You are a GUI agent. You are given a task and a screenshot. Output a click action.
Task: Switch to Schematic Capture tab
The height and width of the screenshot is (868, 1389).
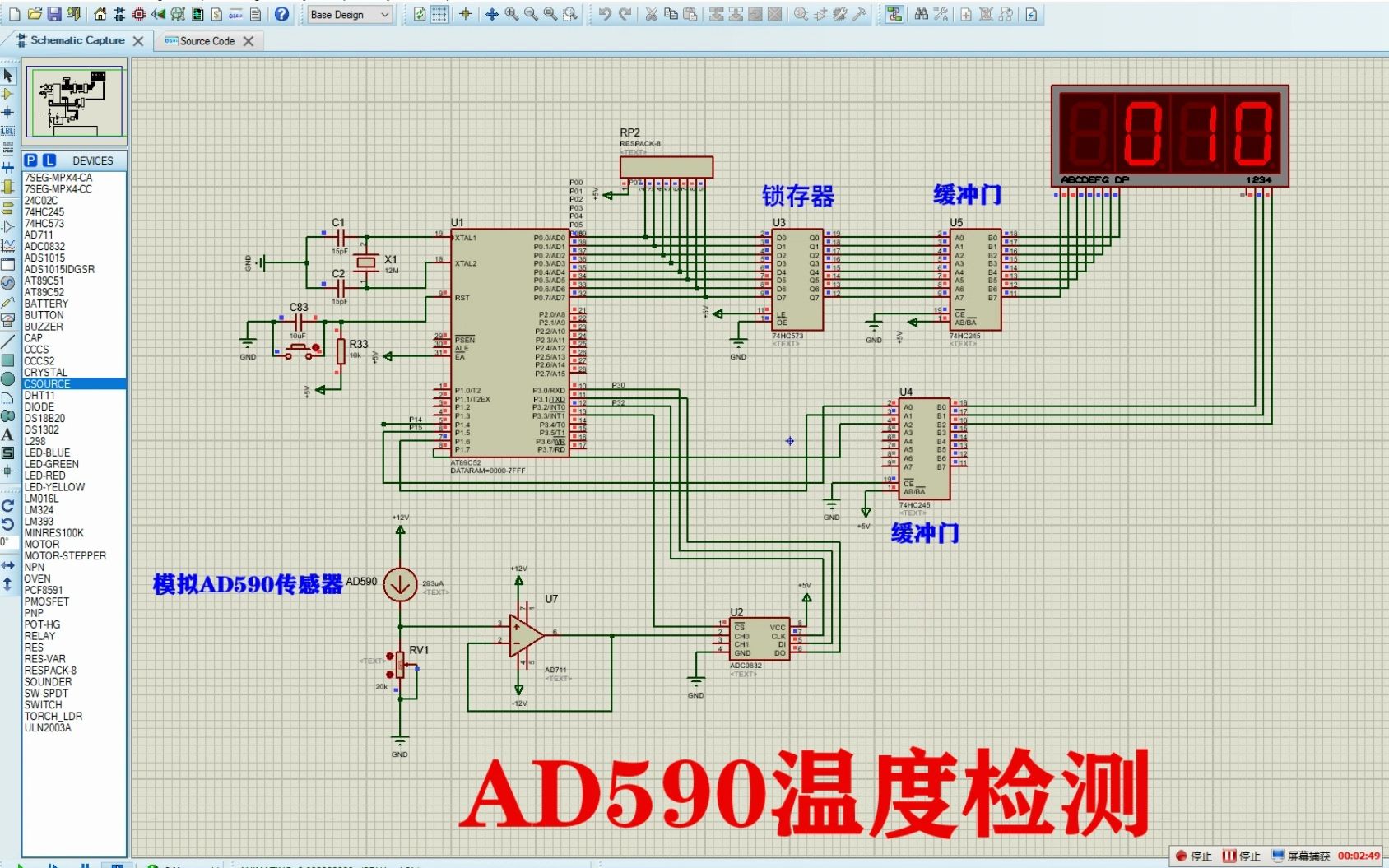click(x=77, y=40)
